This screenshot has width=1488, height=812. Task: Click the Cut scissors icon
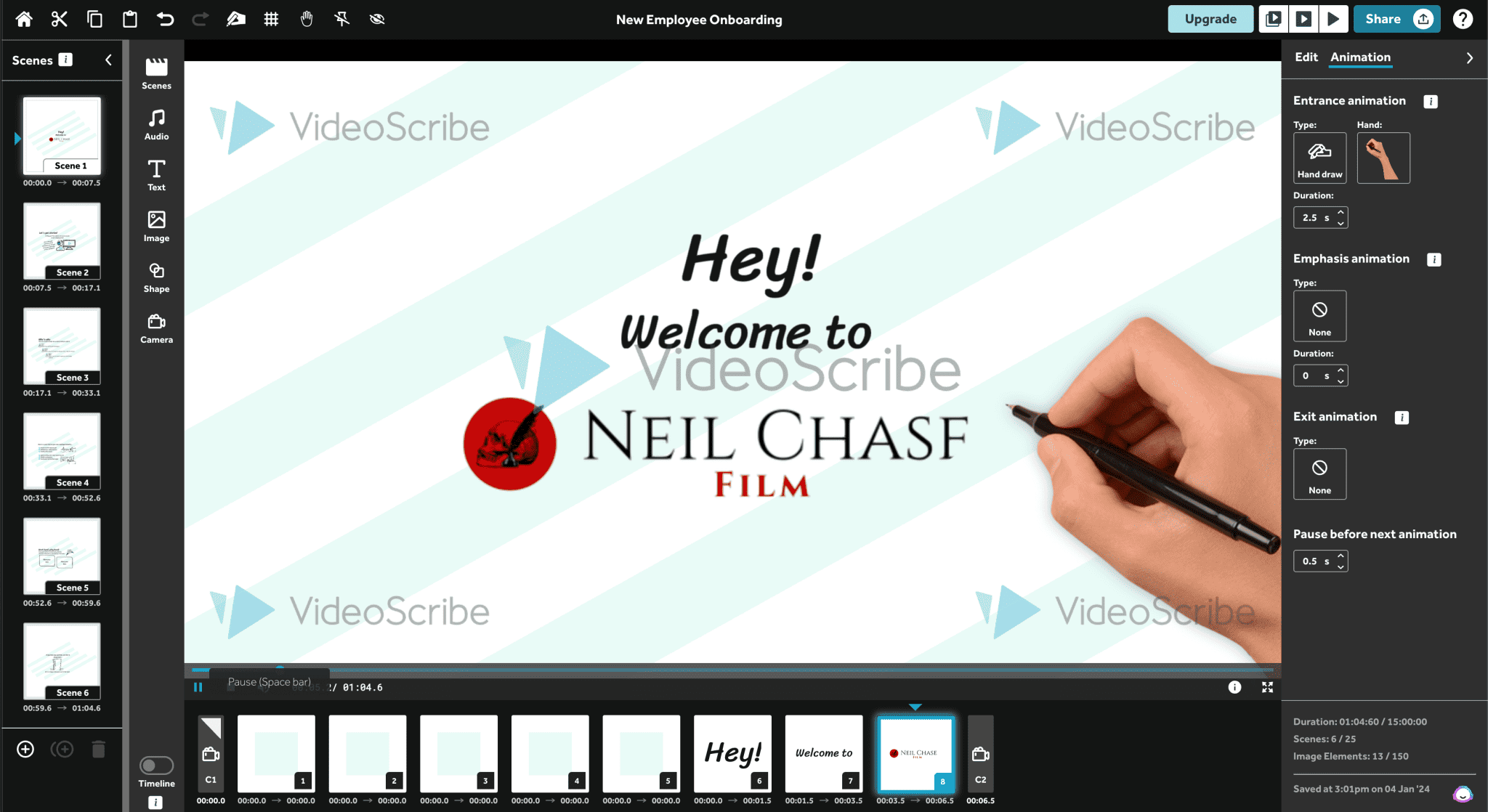pos(59,19)
